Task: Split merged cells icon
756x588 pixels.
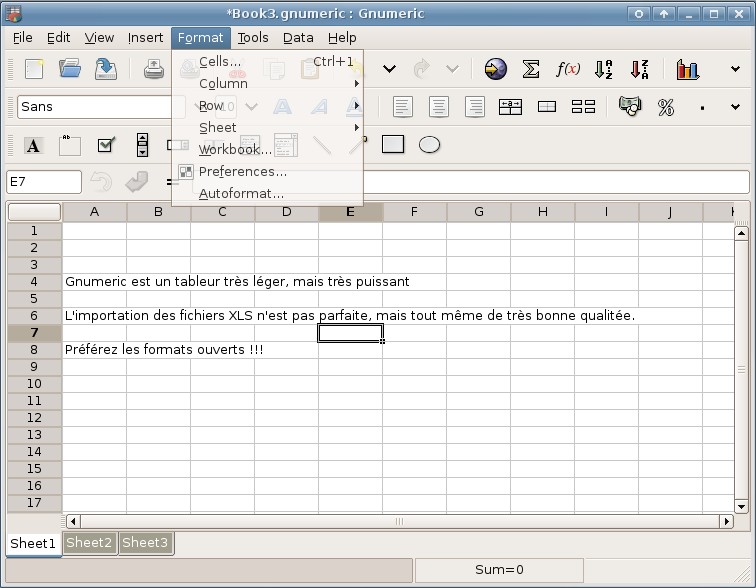Action: coord(583,107)
